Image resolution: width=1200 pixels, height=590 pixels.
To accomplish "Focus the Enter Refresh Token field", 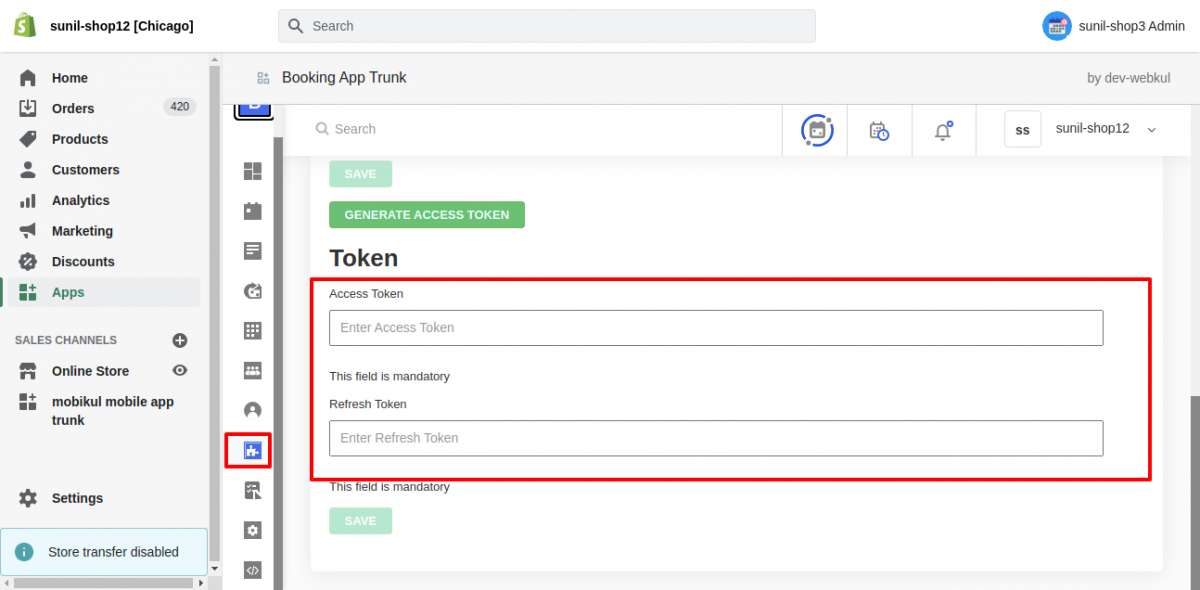I will tap(716, 438).
